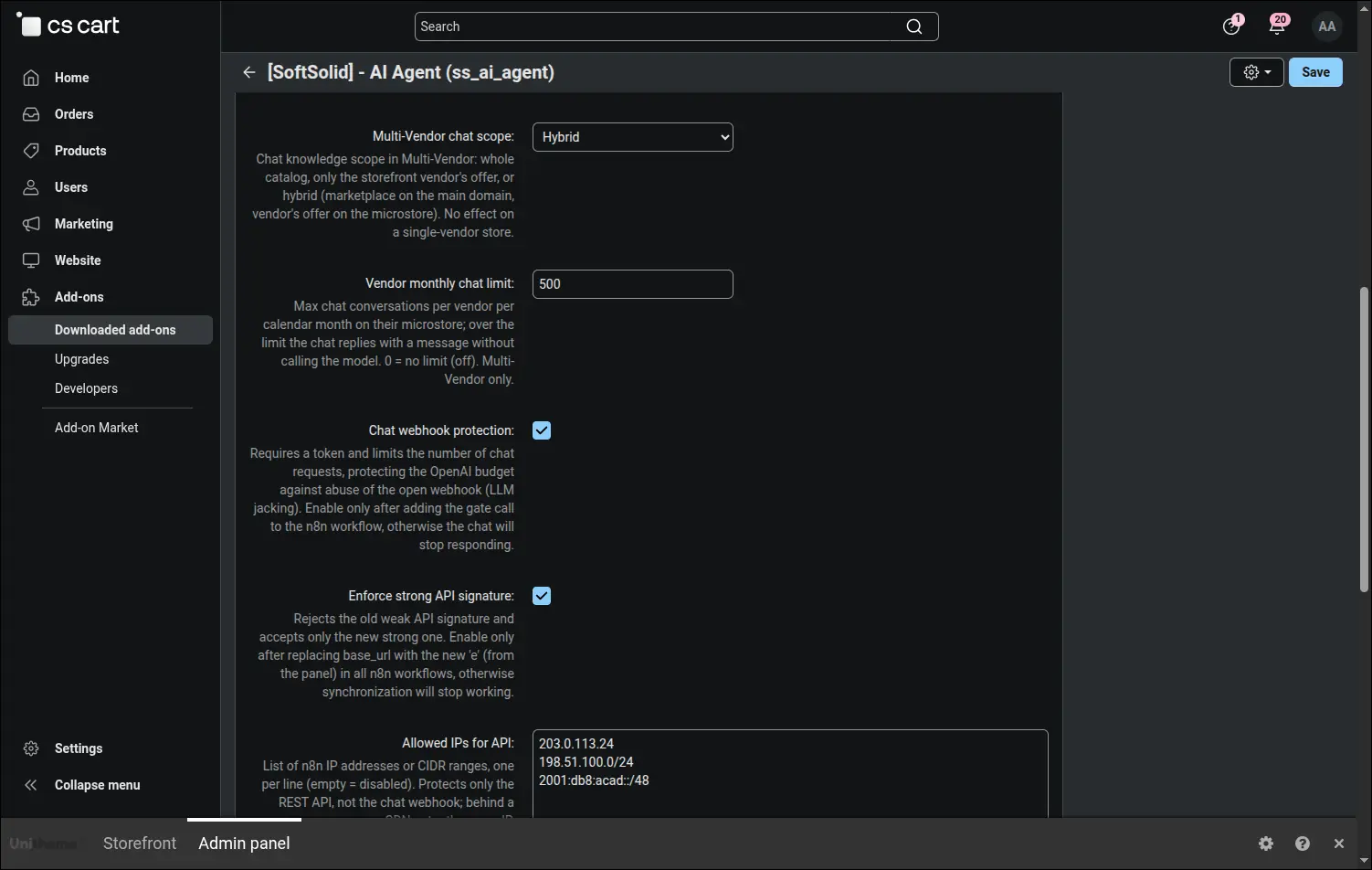Open bottom bar help question icon
This screenshot has height=870, width=1372.
tap(1303, 843)
